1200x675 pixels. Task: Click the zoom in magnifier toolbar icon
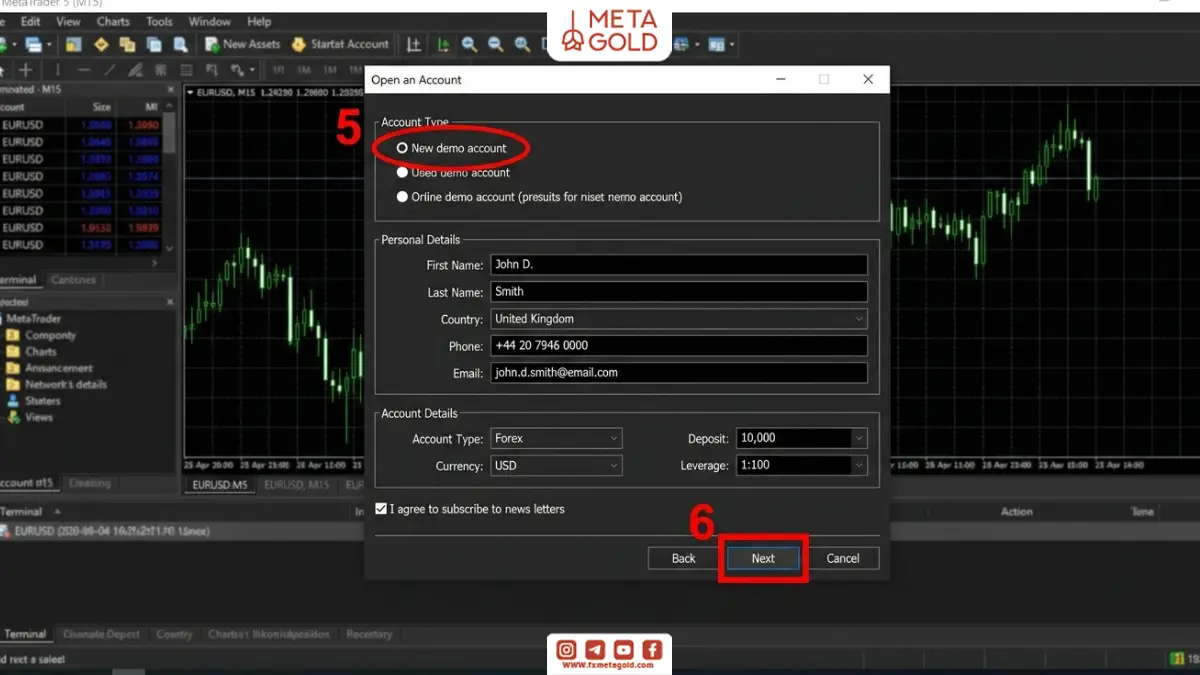click(x=469, y=44)
